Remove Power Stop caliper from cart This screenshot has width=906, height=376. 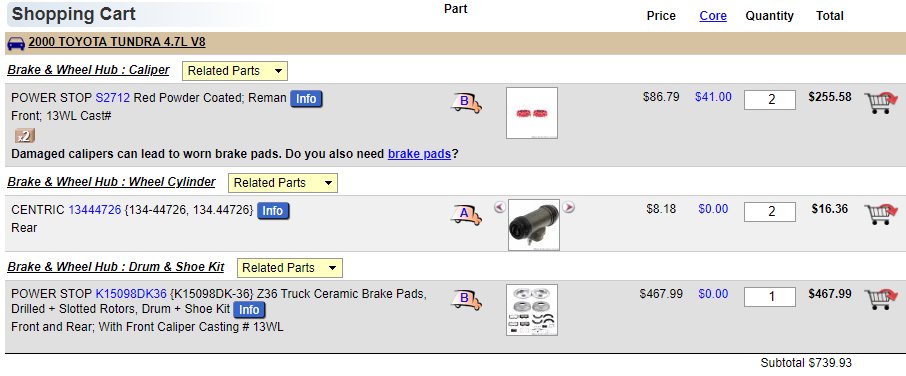[x=881, y=103]
